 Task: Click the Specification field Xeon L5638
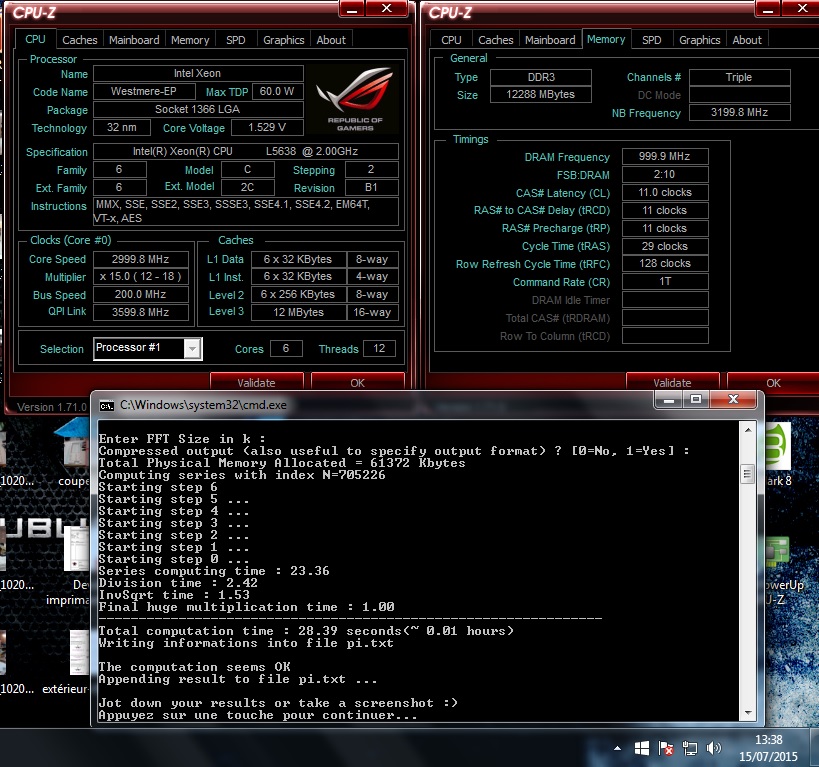coord(246,151)
